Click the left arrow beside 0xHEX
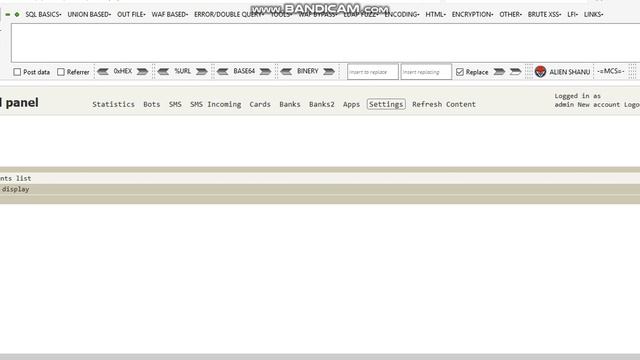Screen dimensions: 640x360 click(103, 72)
